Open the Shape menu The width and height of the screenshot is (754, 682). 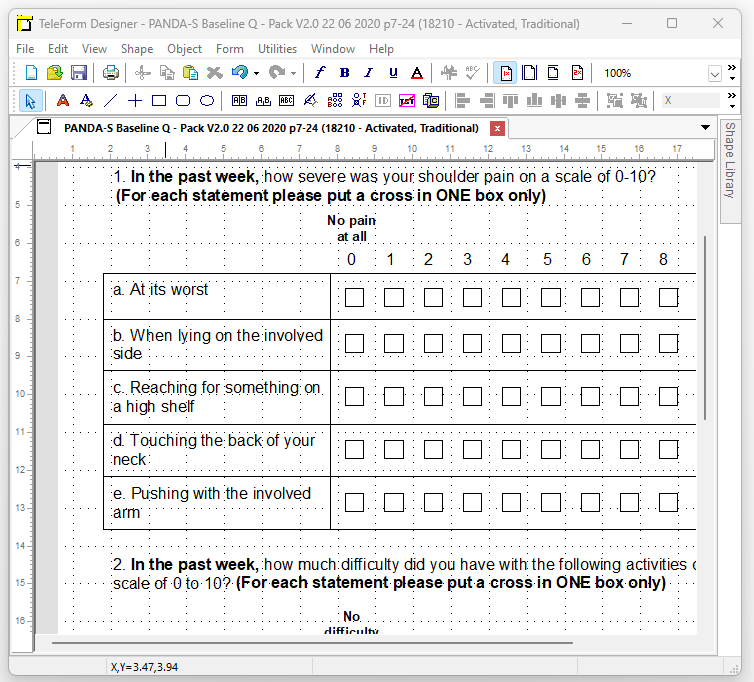point(137,49)
